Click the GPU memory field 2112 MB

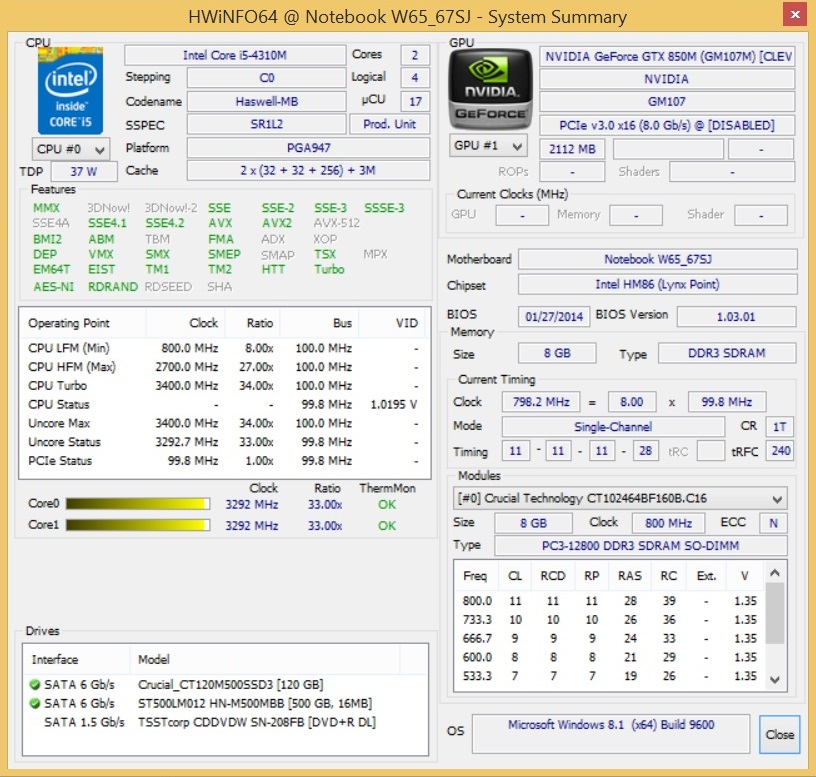pyautogui.click(x=572, y=149)
